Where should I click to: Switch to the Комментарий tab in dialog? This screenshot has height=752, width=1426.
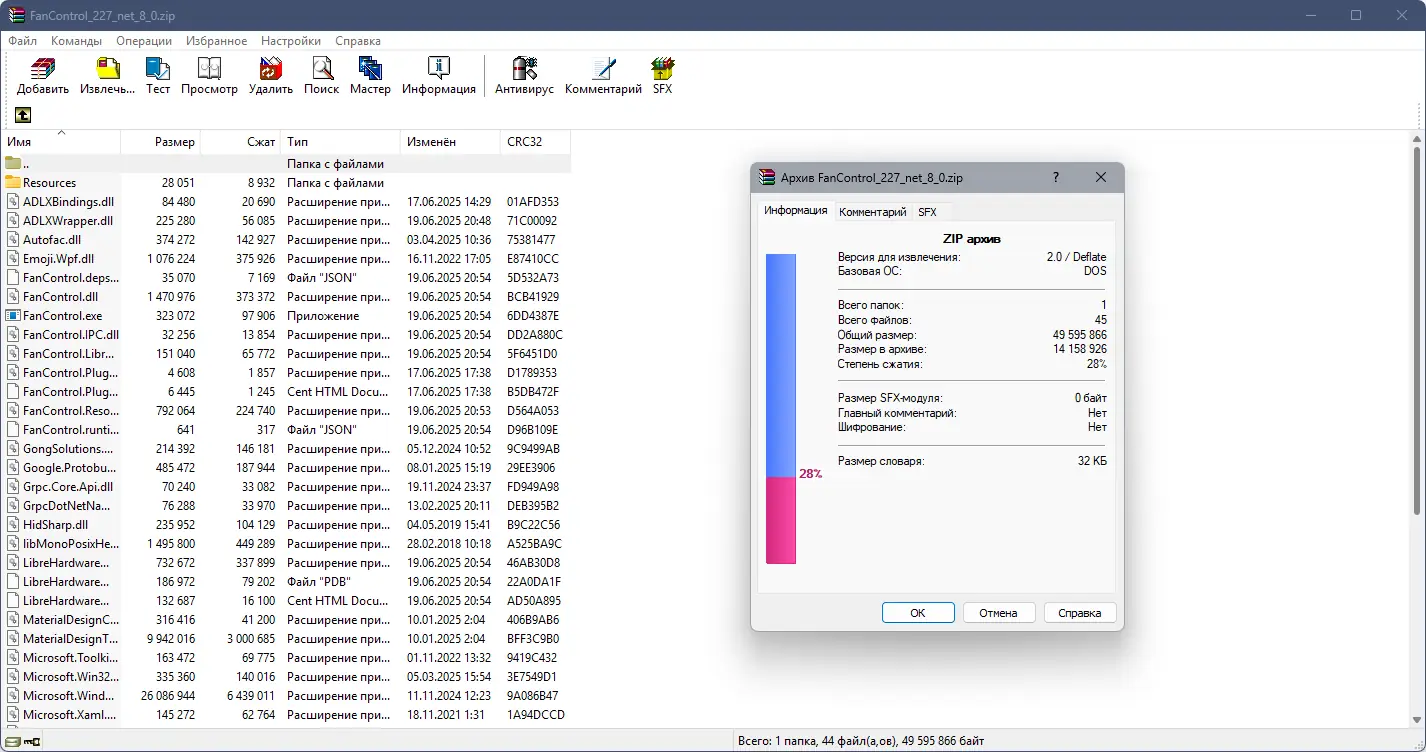tap(873, 212)
